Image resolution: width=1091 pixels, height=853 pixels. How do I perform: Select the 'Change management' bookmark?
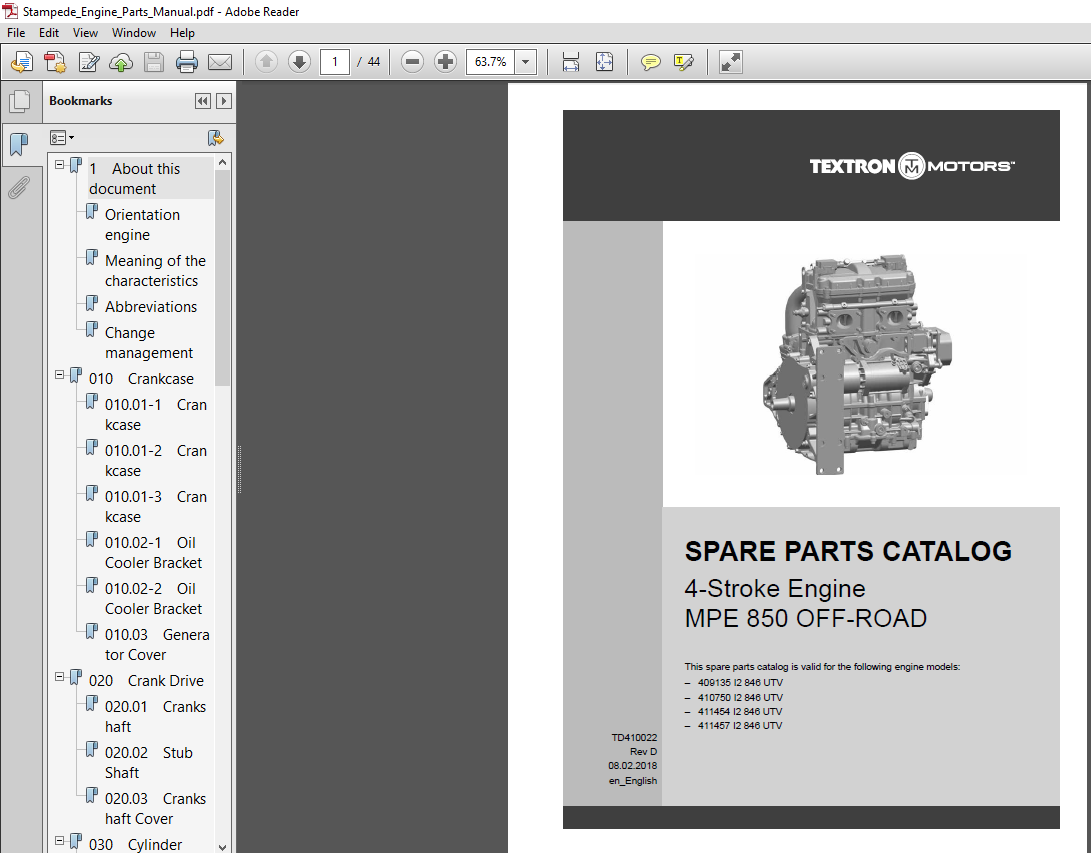pos(148,343)
